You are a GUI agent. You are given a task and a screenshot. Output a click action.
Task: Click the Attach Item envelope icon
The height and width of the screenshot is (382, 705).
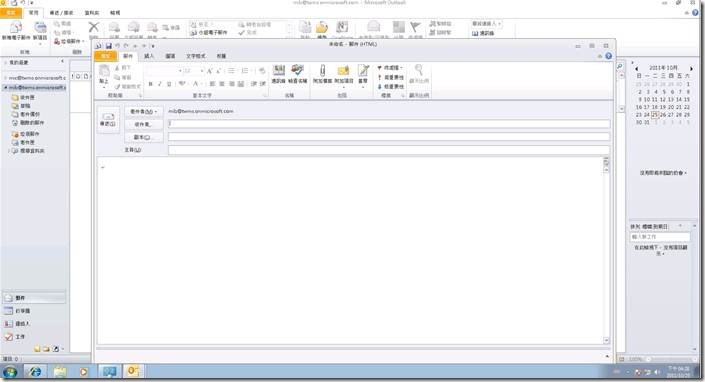click(344, 74)
